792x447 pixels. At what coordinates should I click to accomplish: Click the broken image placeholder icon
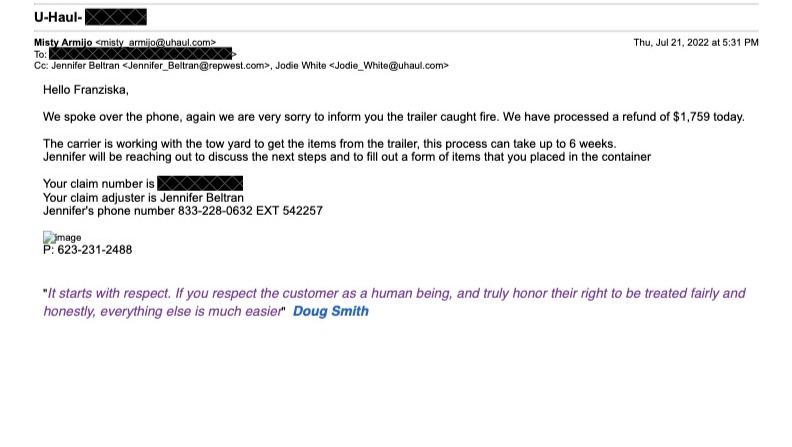pos(49,238)
